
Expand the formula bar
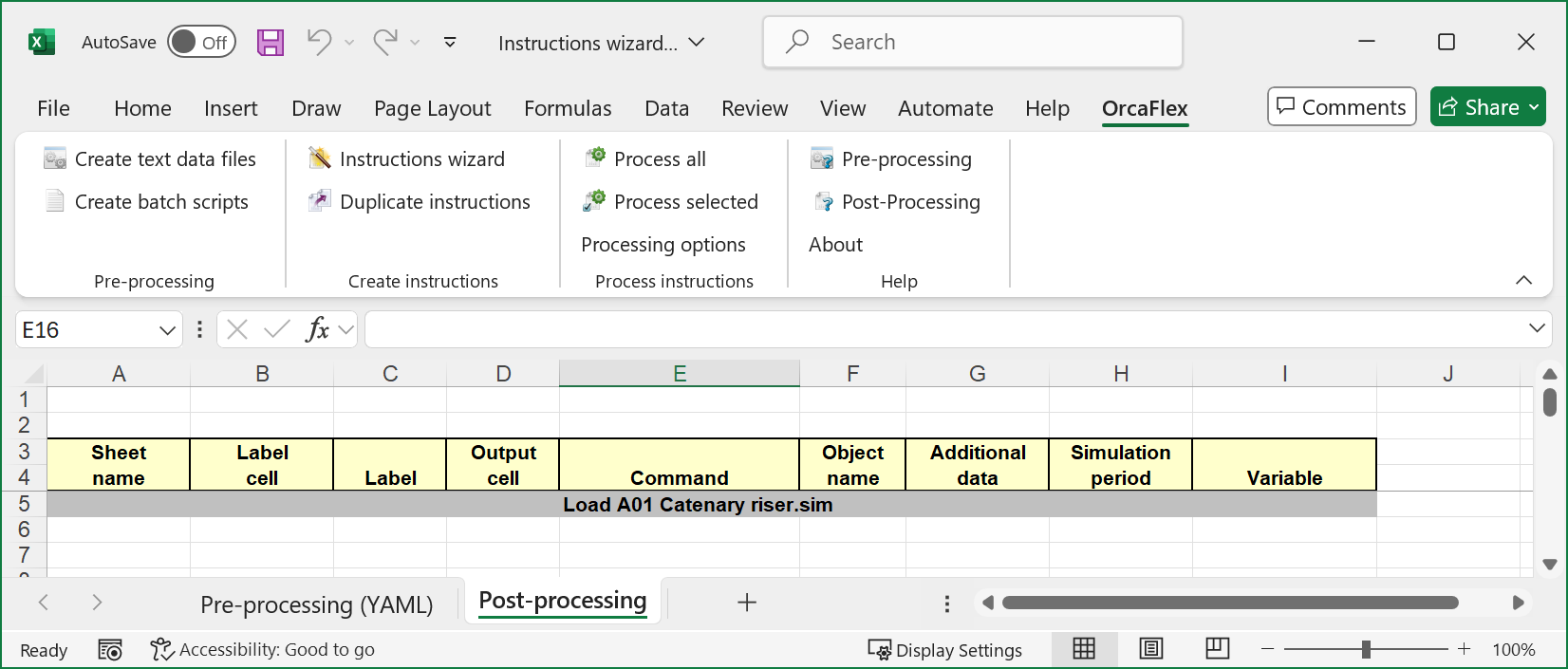pos(1537,328)
